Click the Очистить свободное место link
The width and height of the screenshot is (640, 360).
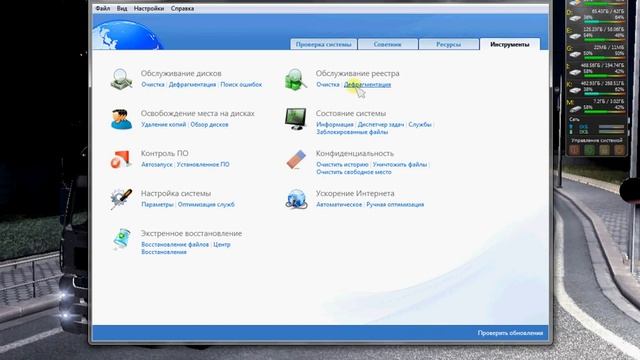353,172
